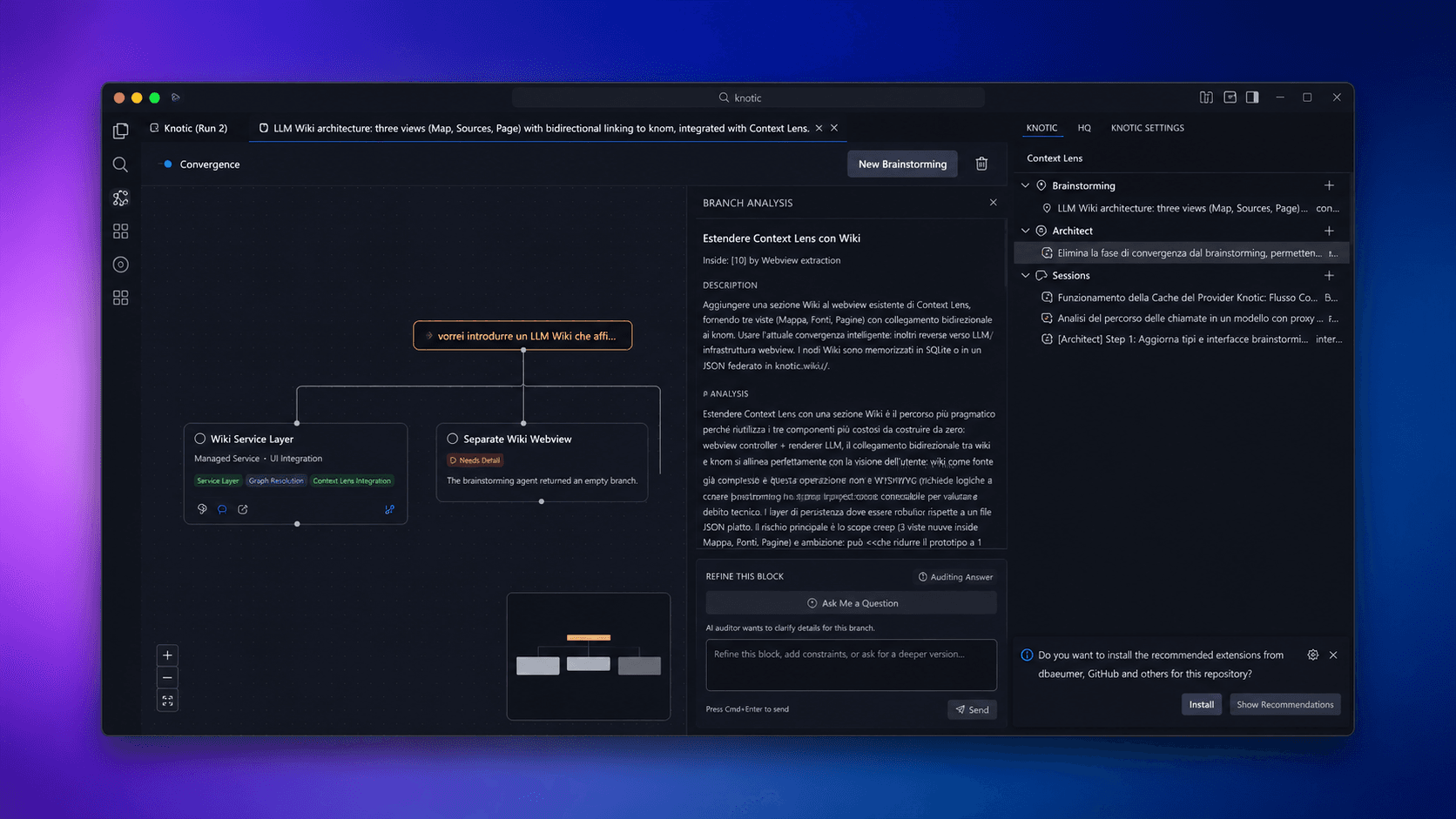Click the branch icon on Wiki Service Layer card

(389, 509)
